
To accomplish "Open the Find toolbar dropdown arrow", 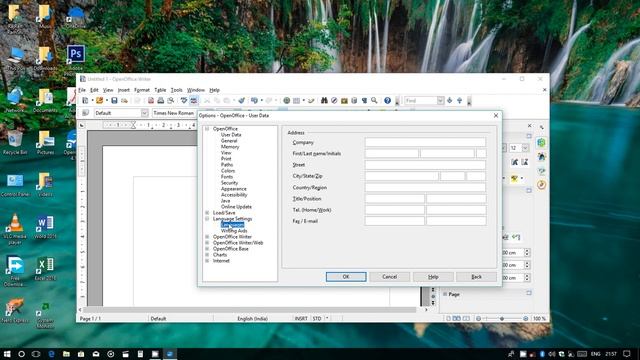I will 440,100.
